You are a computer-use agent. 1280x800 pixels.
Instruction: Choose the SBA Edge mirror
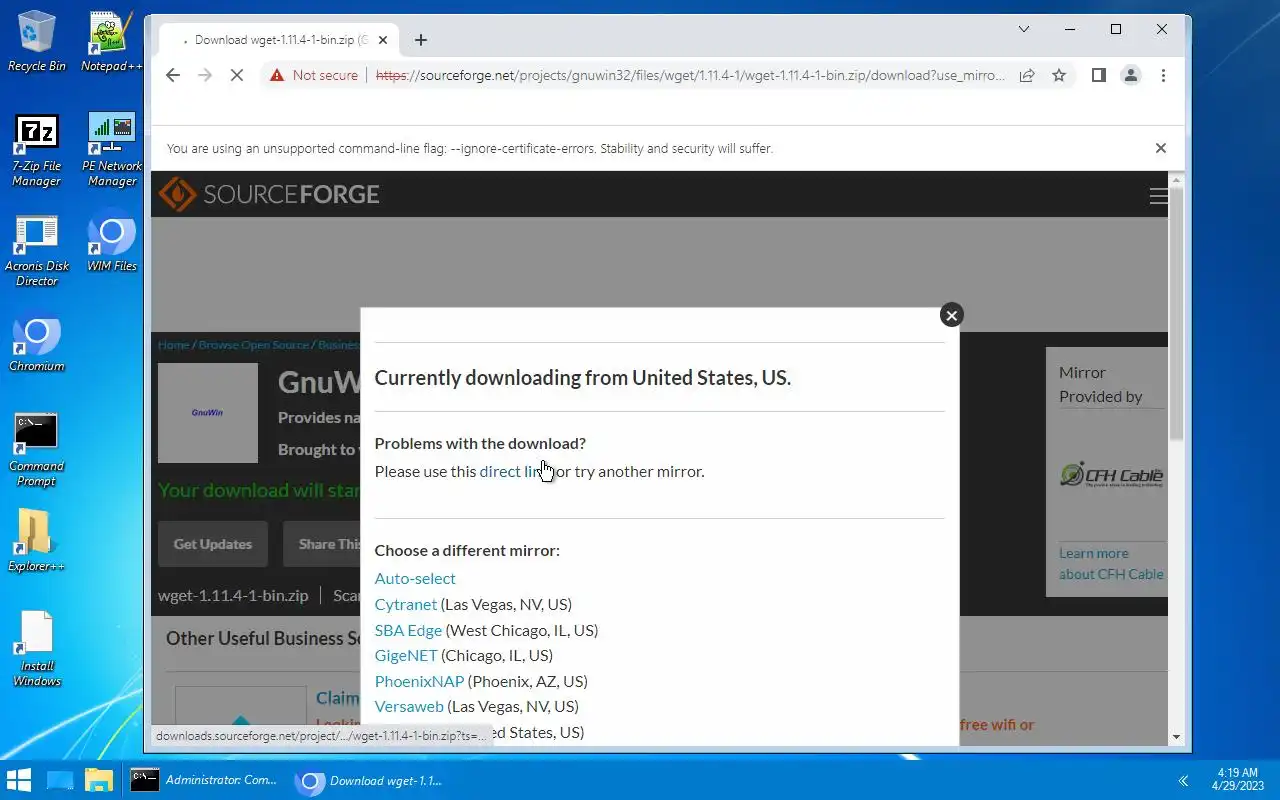(408, 630)
